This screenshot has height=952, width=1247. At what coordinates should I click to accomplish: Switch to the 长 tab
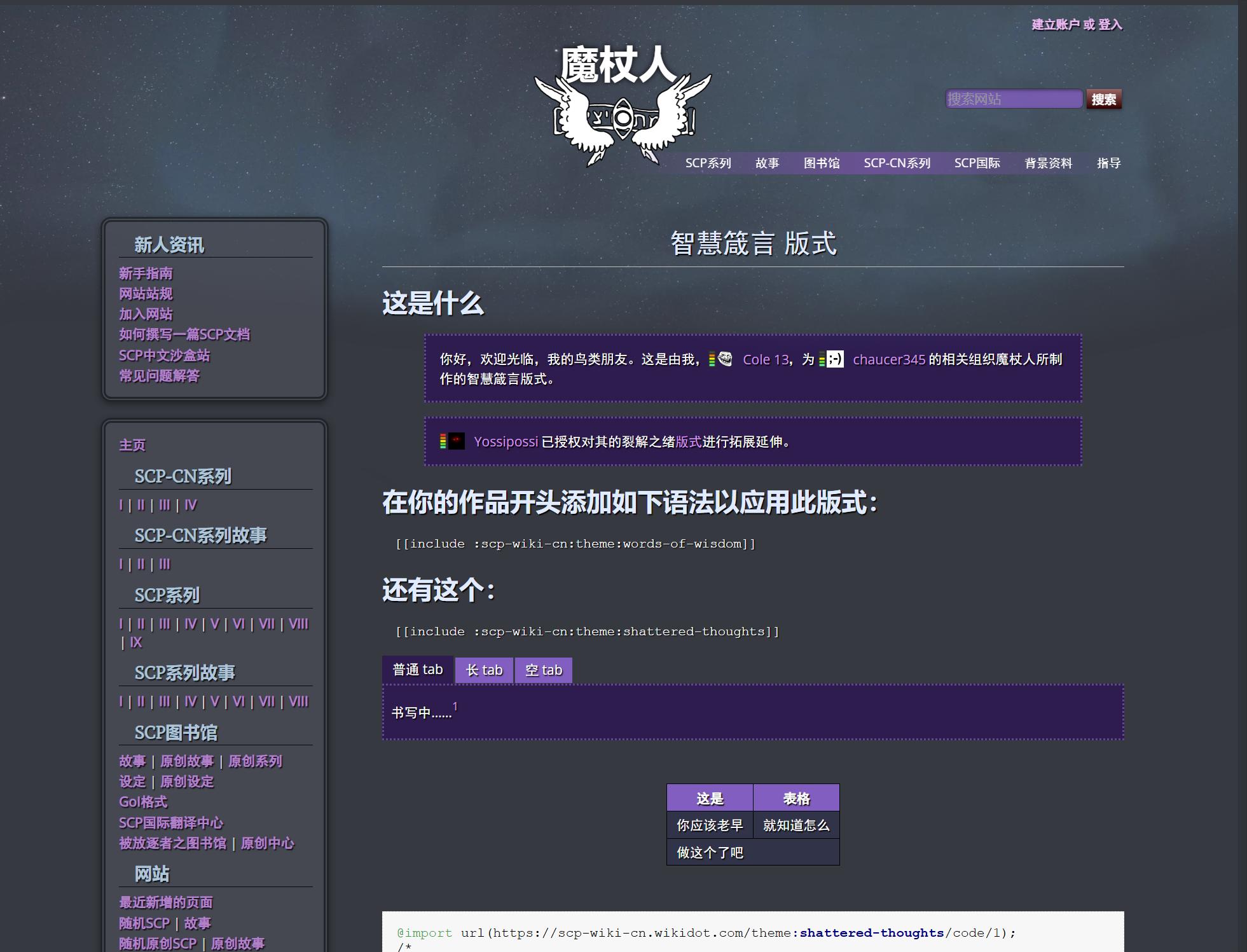click(x=484, y=670)
